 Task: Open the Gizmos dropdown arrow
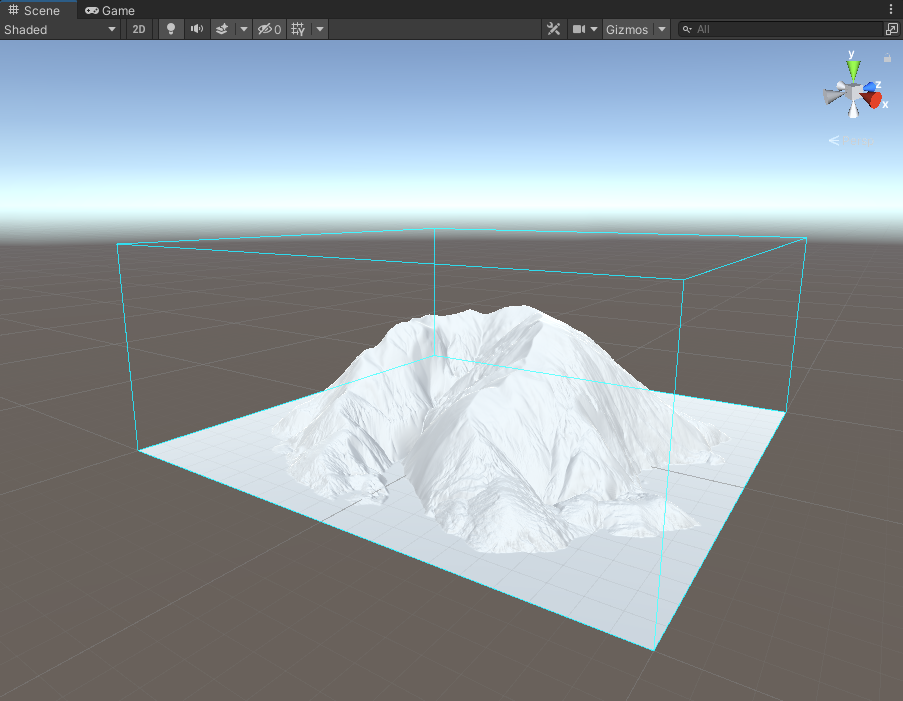click(662, 29)
